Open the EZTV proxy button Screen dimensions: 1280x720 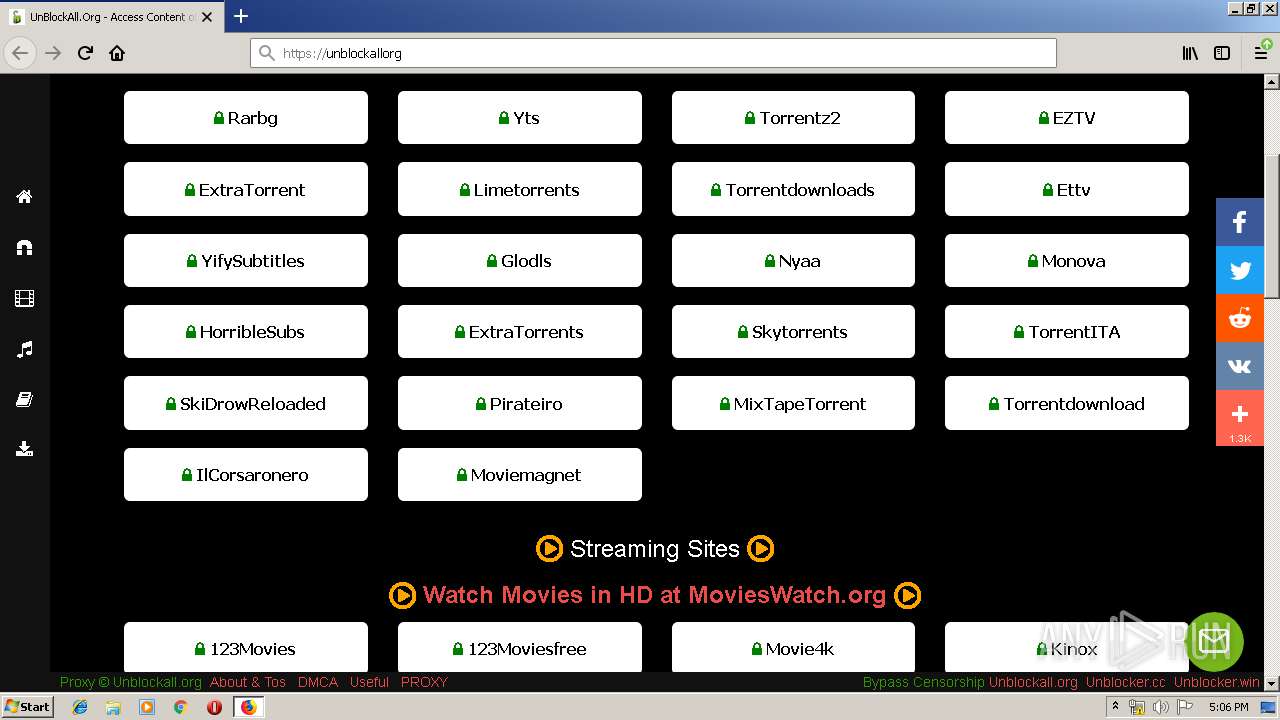[x=1067, y=118]
